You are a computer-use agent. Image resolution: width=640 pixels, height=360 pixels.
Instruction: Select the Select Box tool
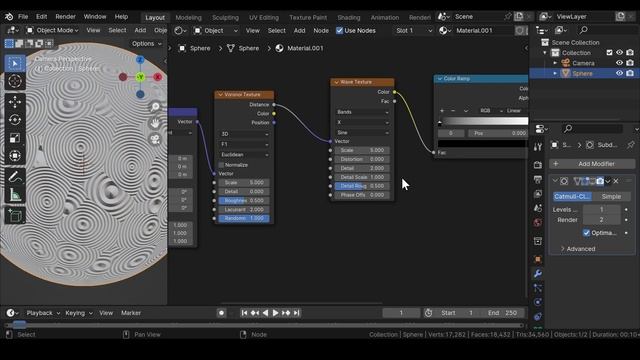click(15, 64)
